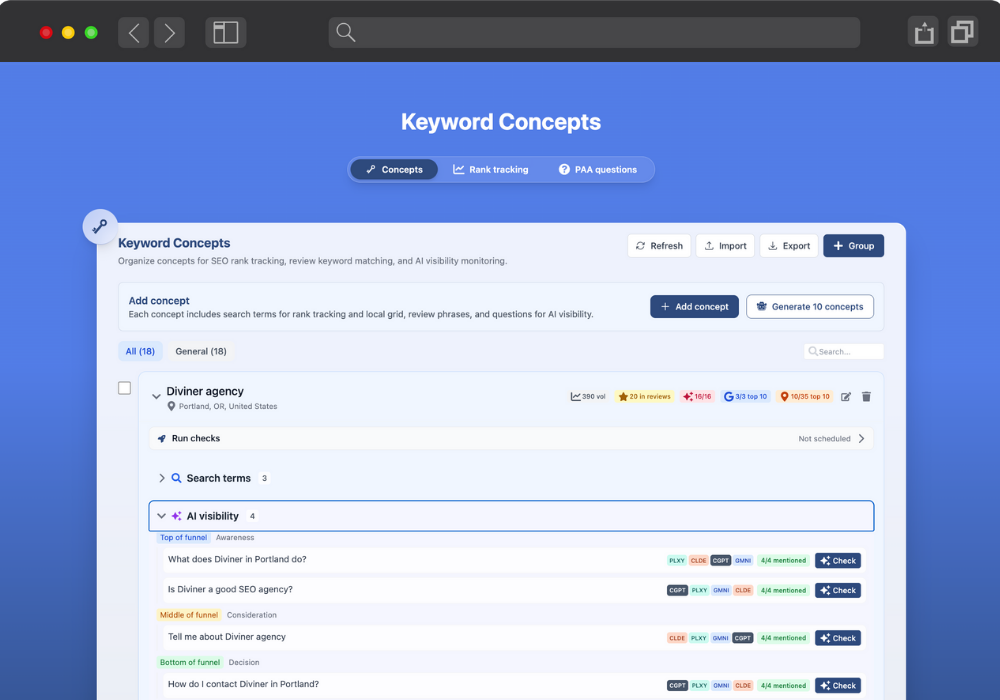Viewport: 1000px width, 700px height.
Task: Click the sparkles 16/16 badge
Action: pyautogui.click(x=697, y=396)
